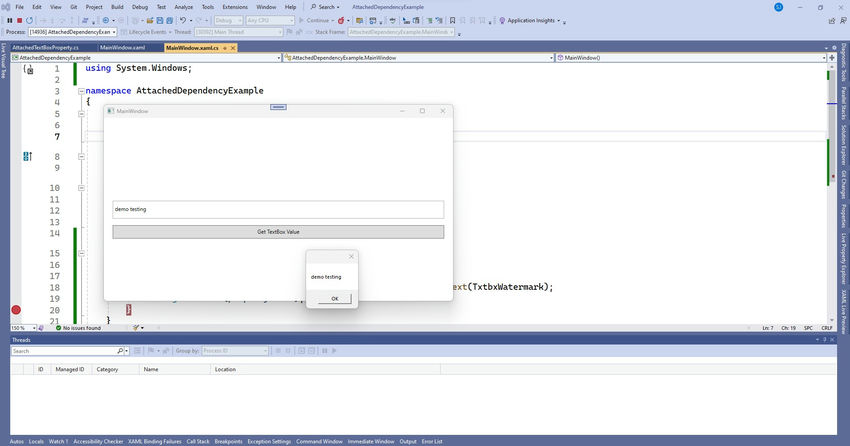The height and width of the screenshot is (446, 850).
Task: Open the Stack Frame dropdown
Action: 401,32
